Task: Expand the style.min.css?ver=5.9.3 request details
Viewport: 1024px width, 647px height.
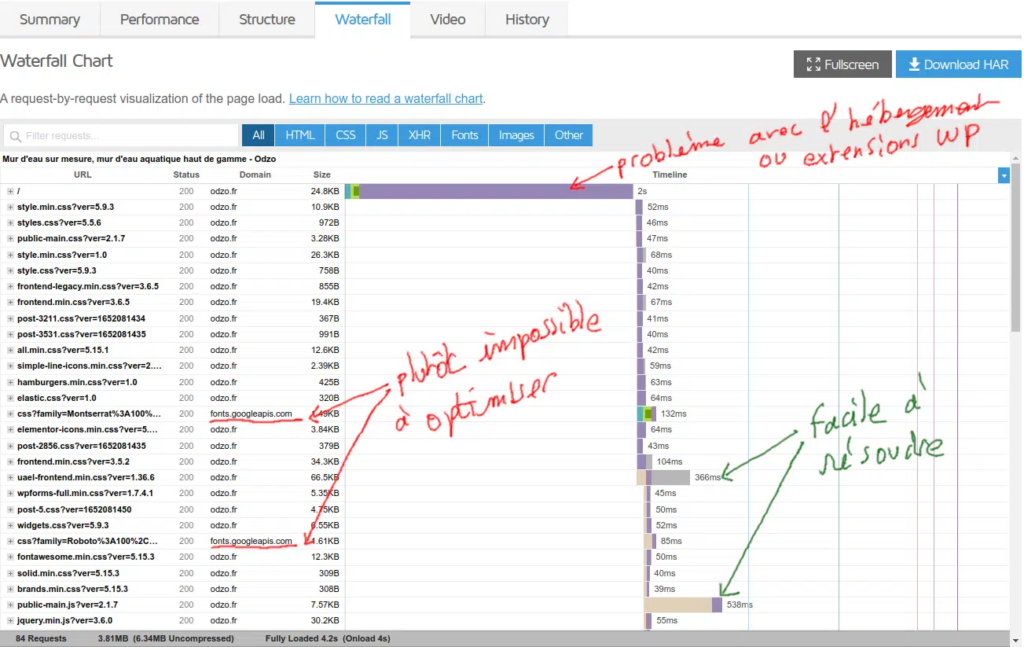Action: [x=9, y=205]
